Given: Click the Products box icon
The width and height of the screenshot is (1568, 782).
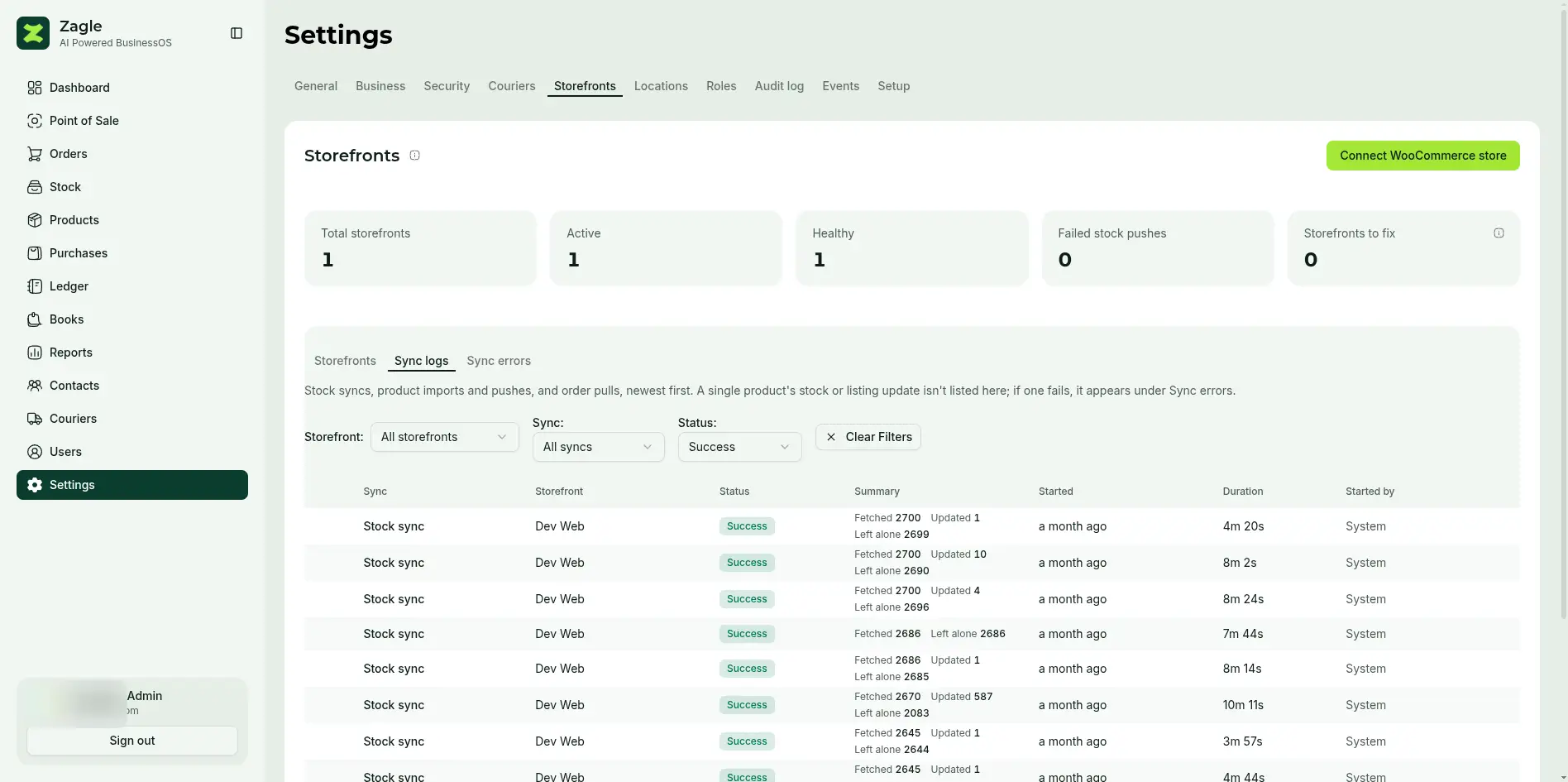Looking at the screenshot, I should [x=35, y=220].
